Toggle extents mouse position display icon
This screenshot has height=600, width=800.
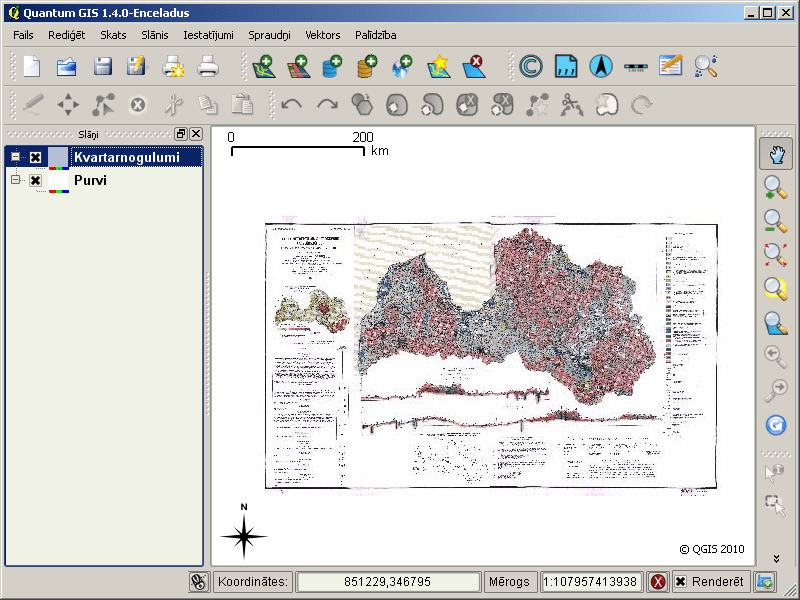click(198, 582)
